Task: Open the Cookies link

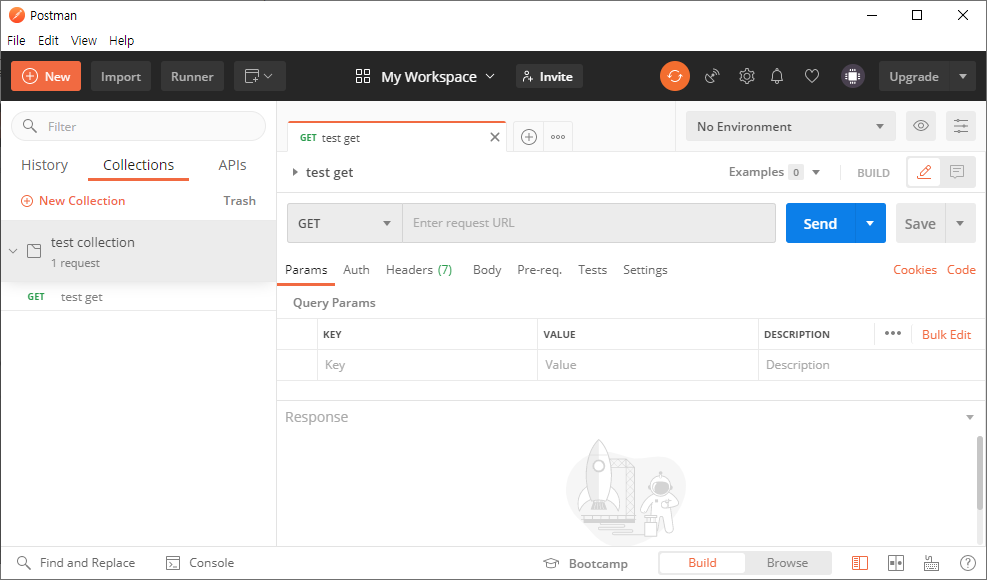Action: point(915,270)
